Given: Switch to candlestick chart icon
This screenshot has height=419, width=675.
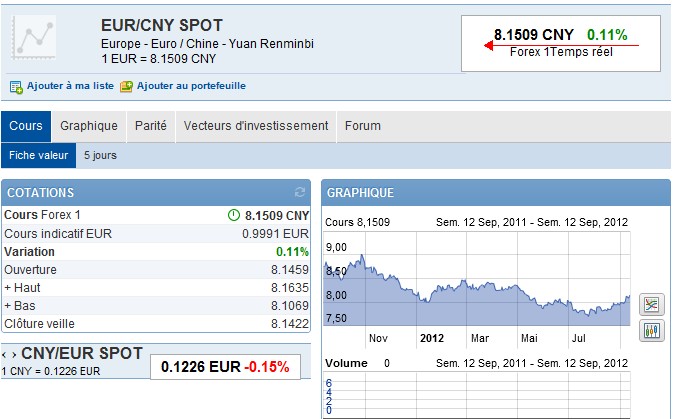Looking at the screenshot, I should click(651, 331).
